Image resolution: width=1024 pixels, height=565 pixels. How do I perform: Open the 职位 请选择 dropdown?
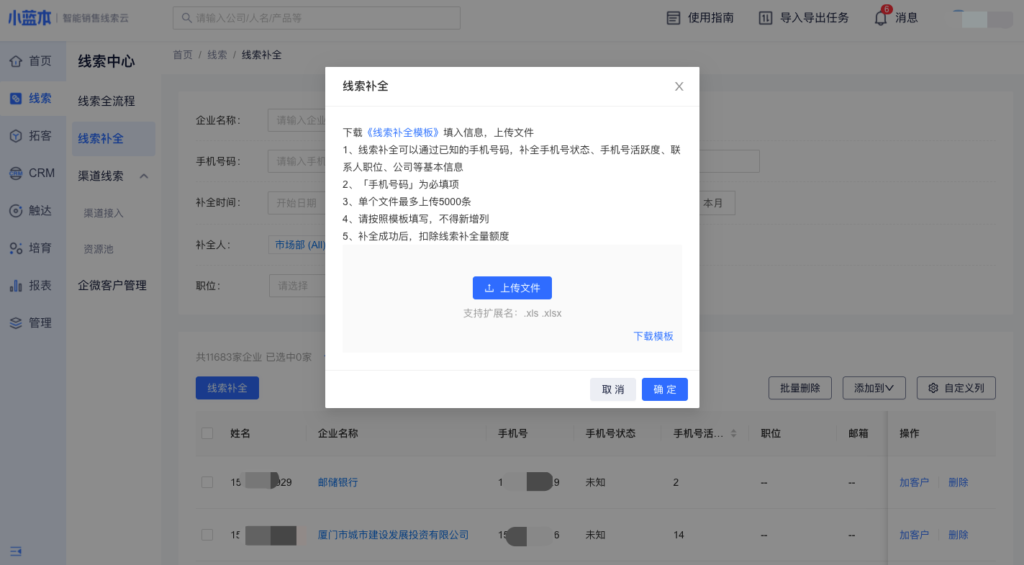(297, 286)
